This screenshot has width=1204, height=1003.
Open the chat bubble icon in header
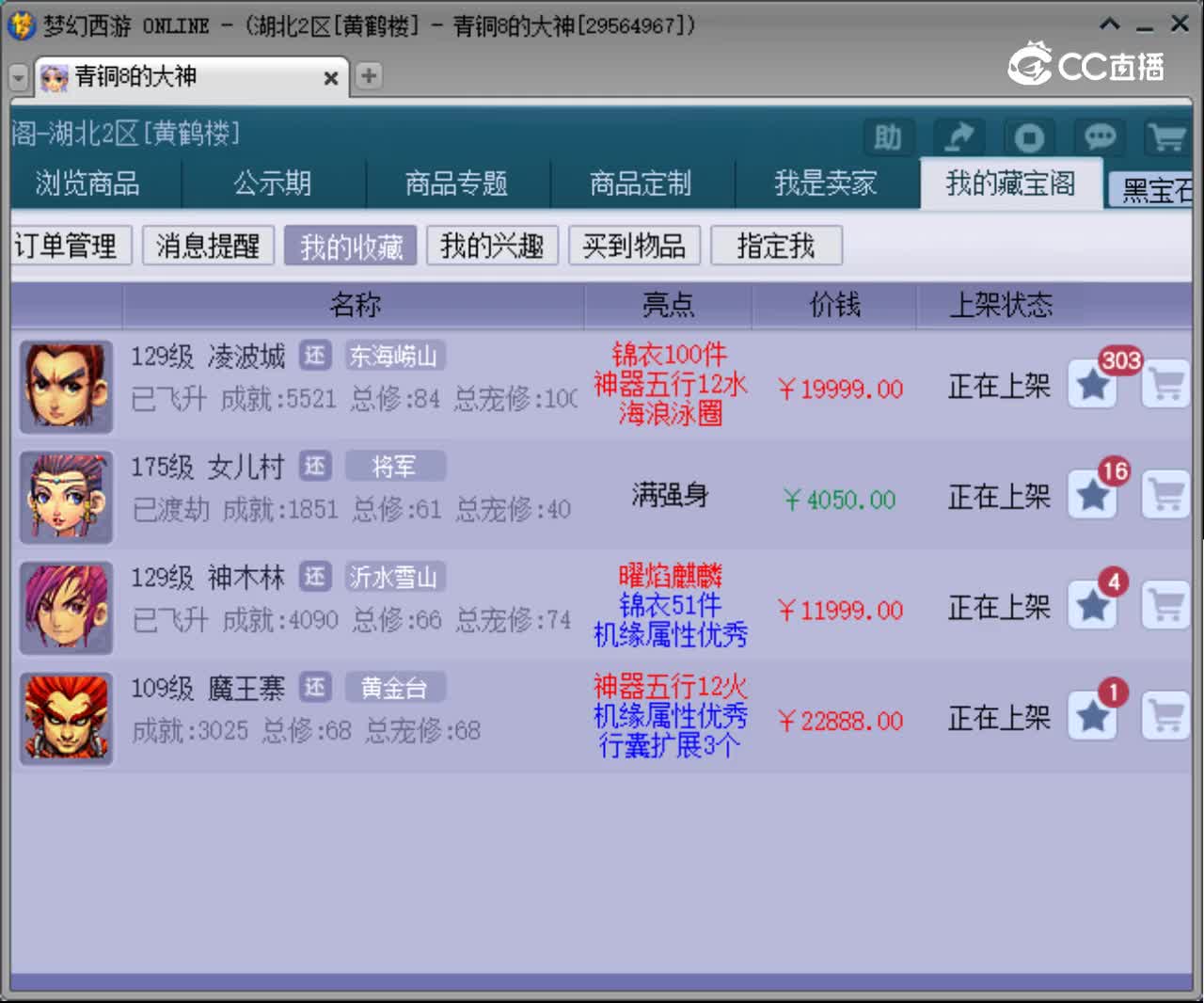point(1100,138)
